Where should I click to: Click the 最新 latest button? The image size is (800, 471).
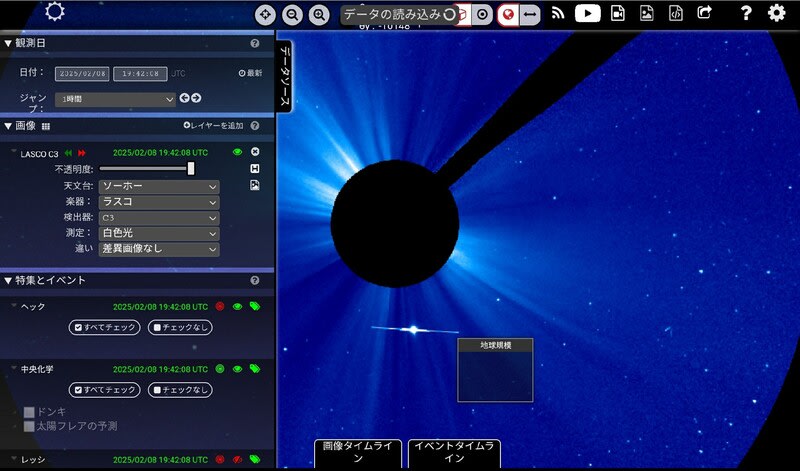coord(250,73)
